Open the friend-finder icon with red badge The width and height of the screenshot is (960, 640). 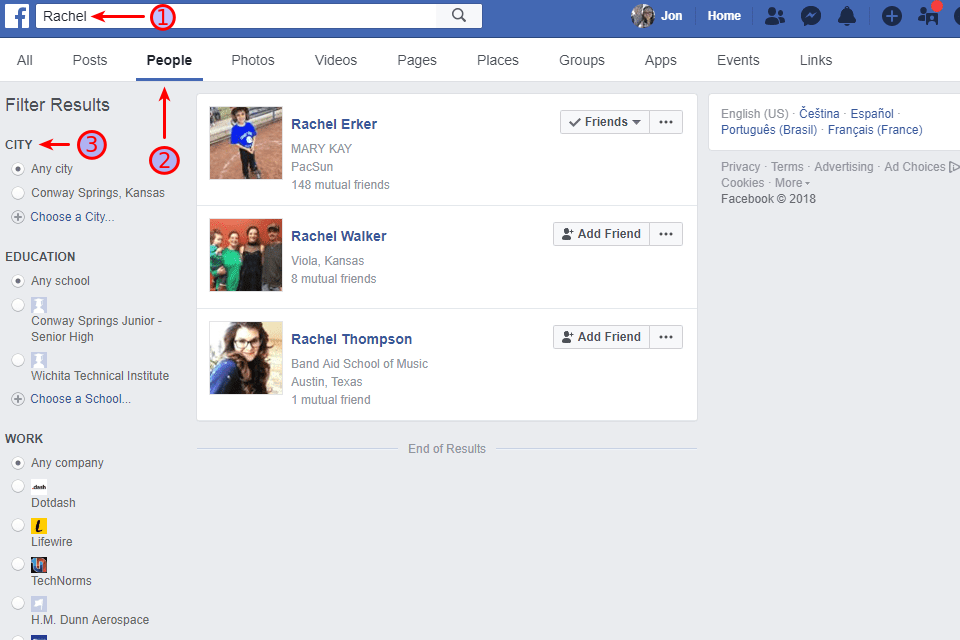928,15
